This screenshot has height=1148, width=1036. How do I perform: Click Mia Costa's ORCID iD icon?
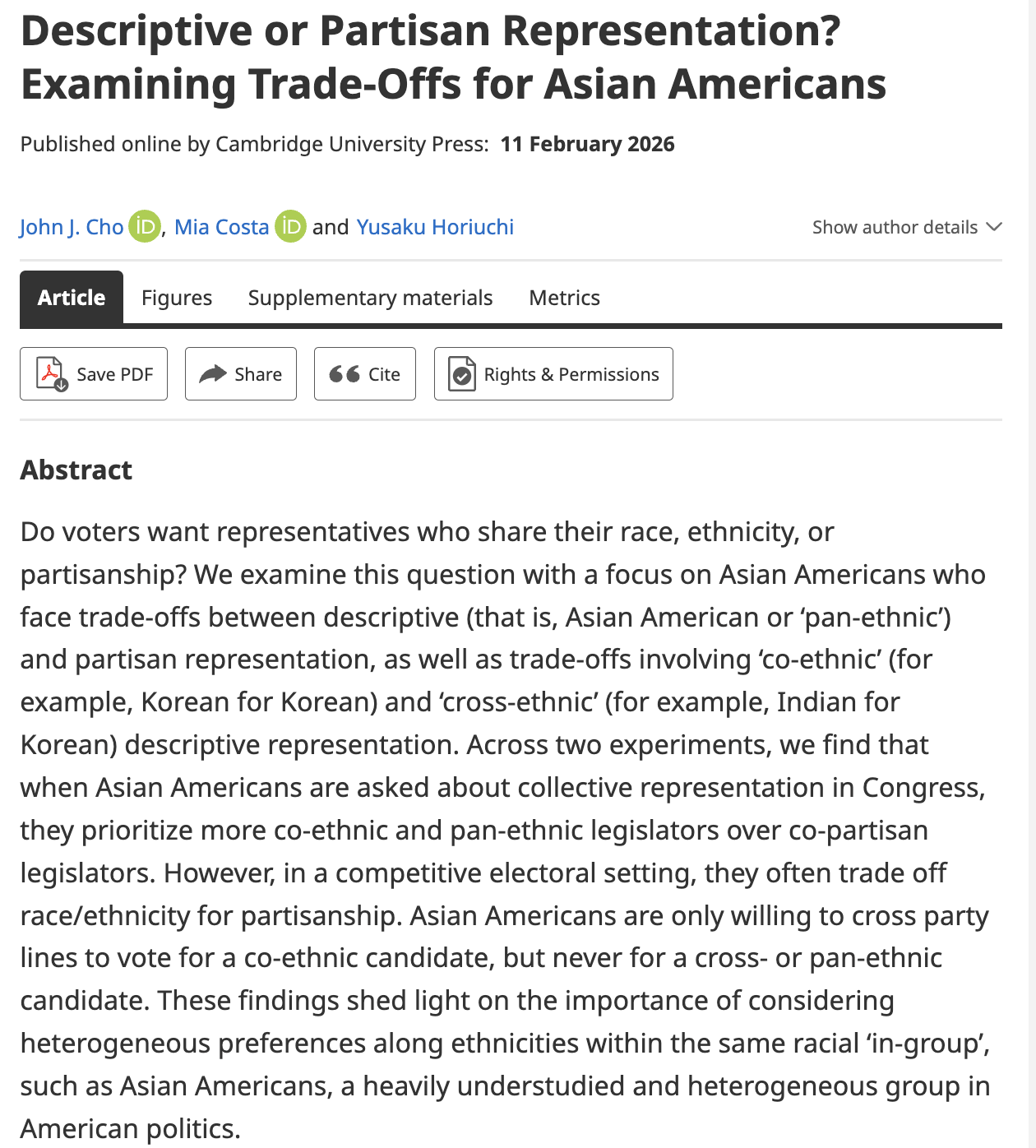(290, 226)
